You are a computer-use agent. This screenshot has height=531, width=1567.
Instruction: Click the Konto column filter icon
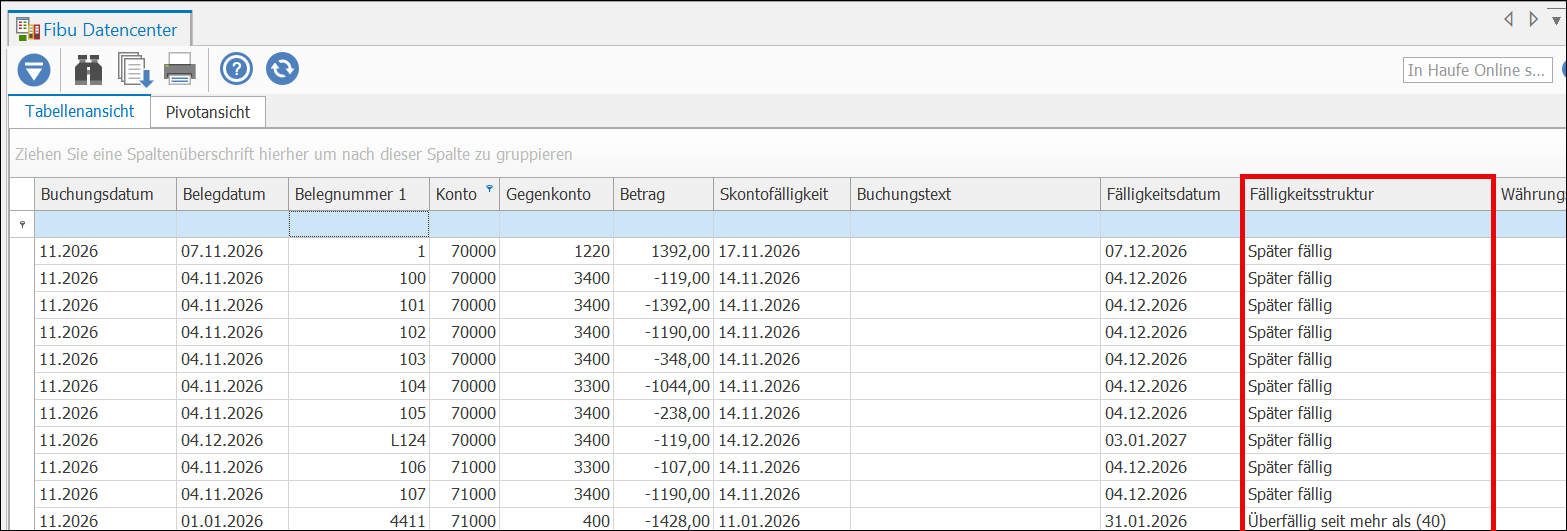[489, 188]
